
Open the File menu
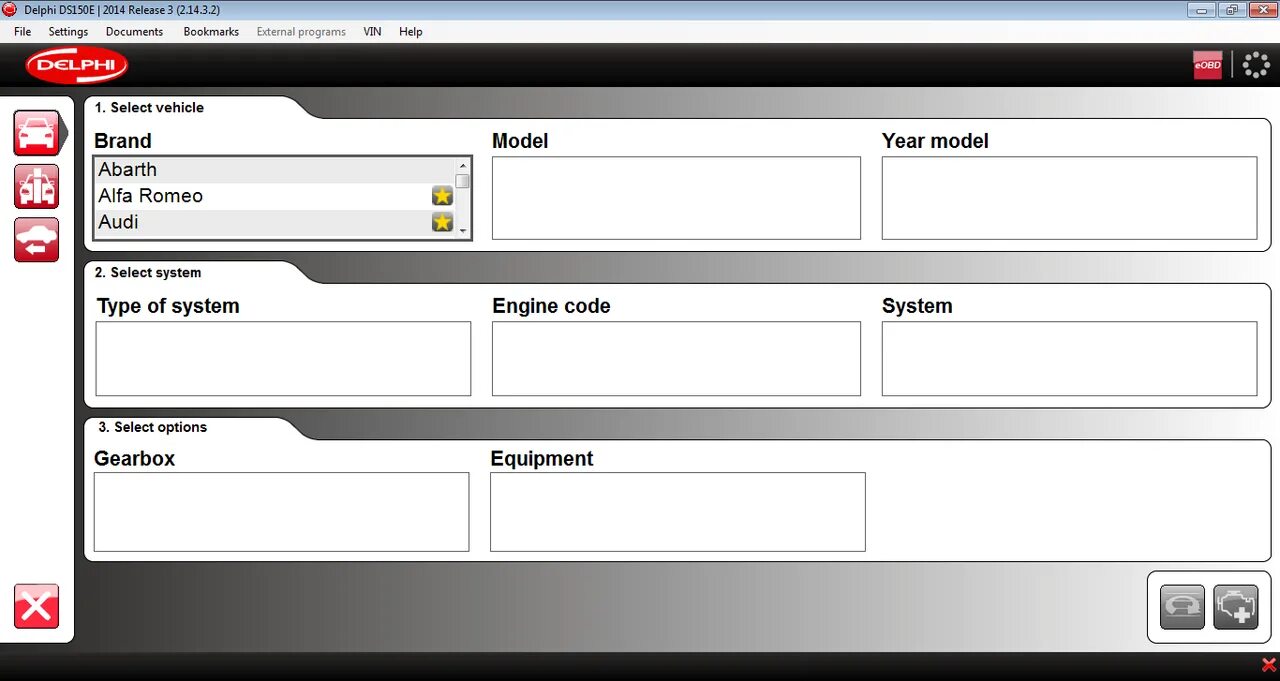pos(23,32)
